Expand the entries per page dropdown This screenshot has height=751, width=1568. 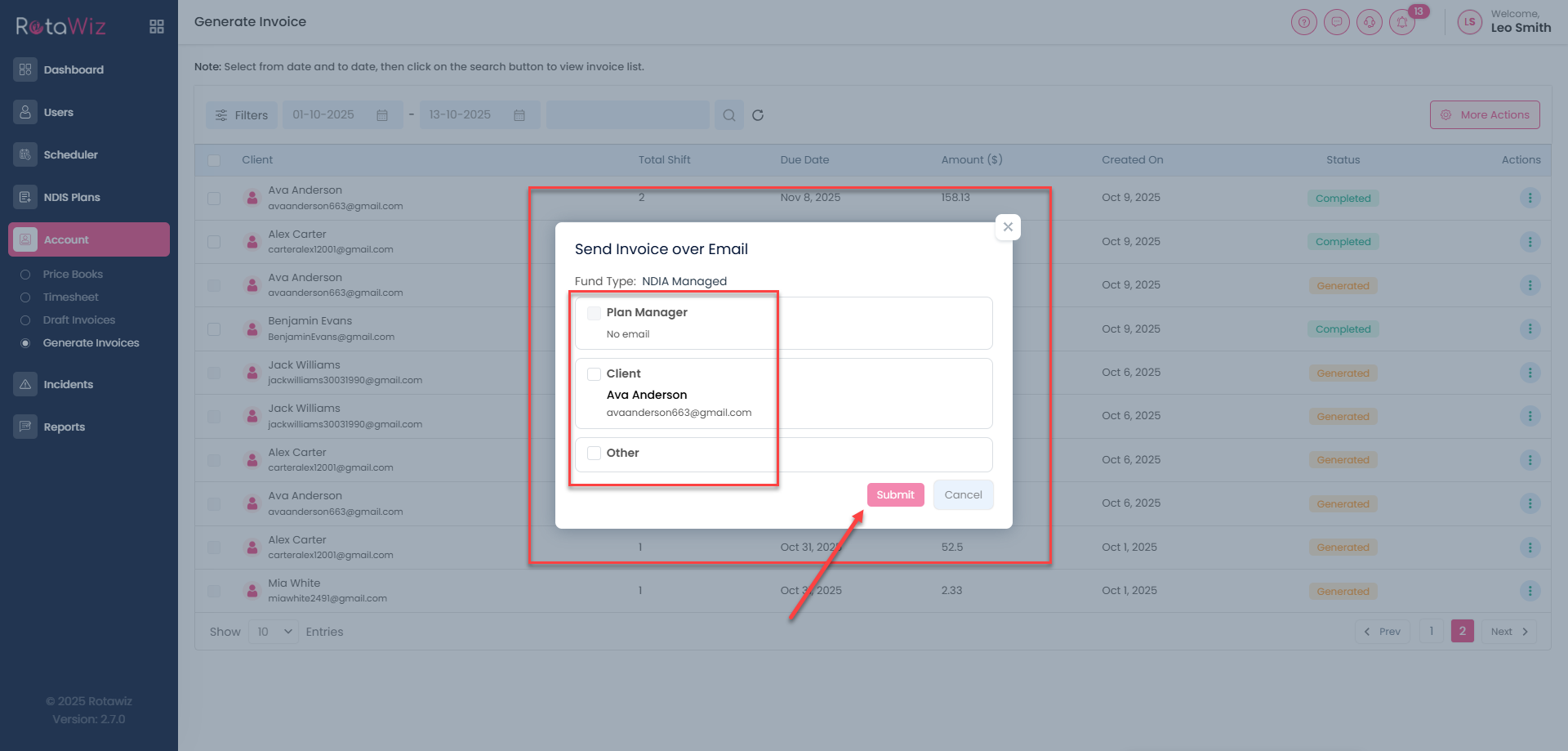coord(274,632)
